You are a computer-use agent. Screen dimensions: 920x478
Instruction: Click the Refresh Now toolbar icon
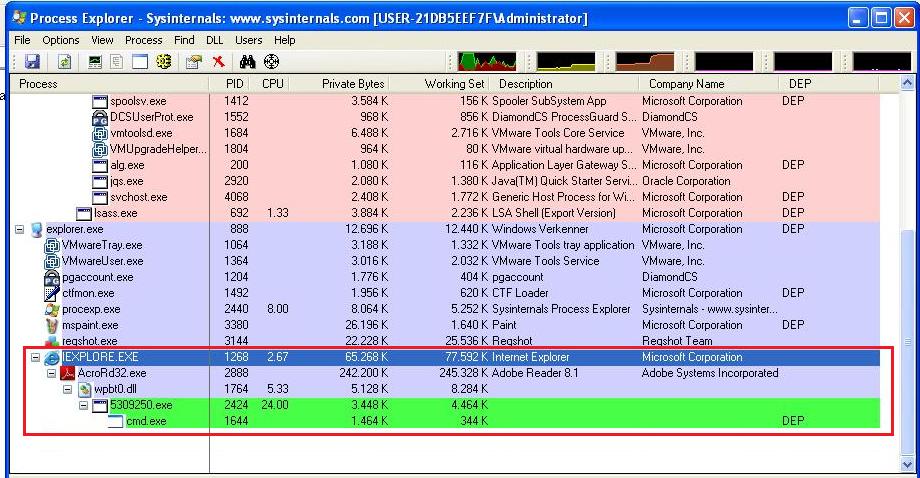coord(64,62)
